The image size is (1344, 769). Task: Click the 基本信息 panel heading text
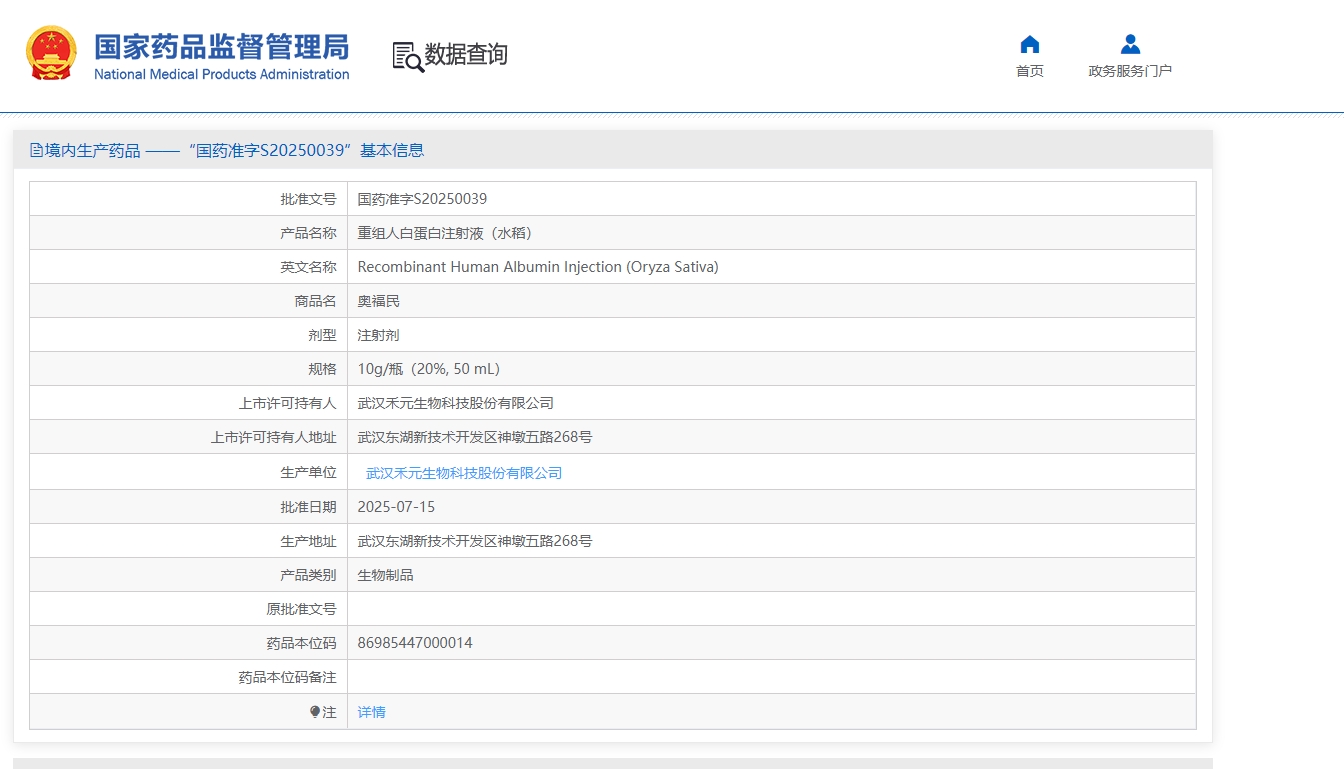pyautogui.click(x=392, y=151)
